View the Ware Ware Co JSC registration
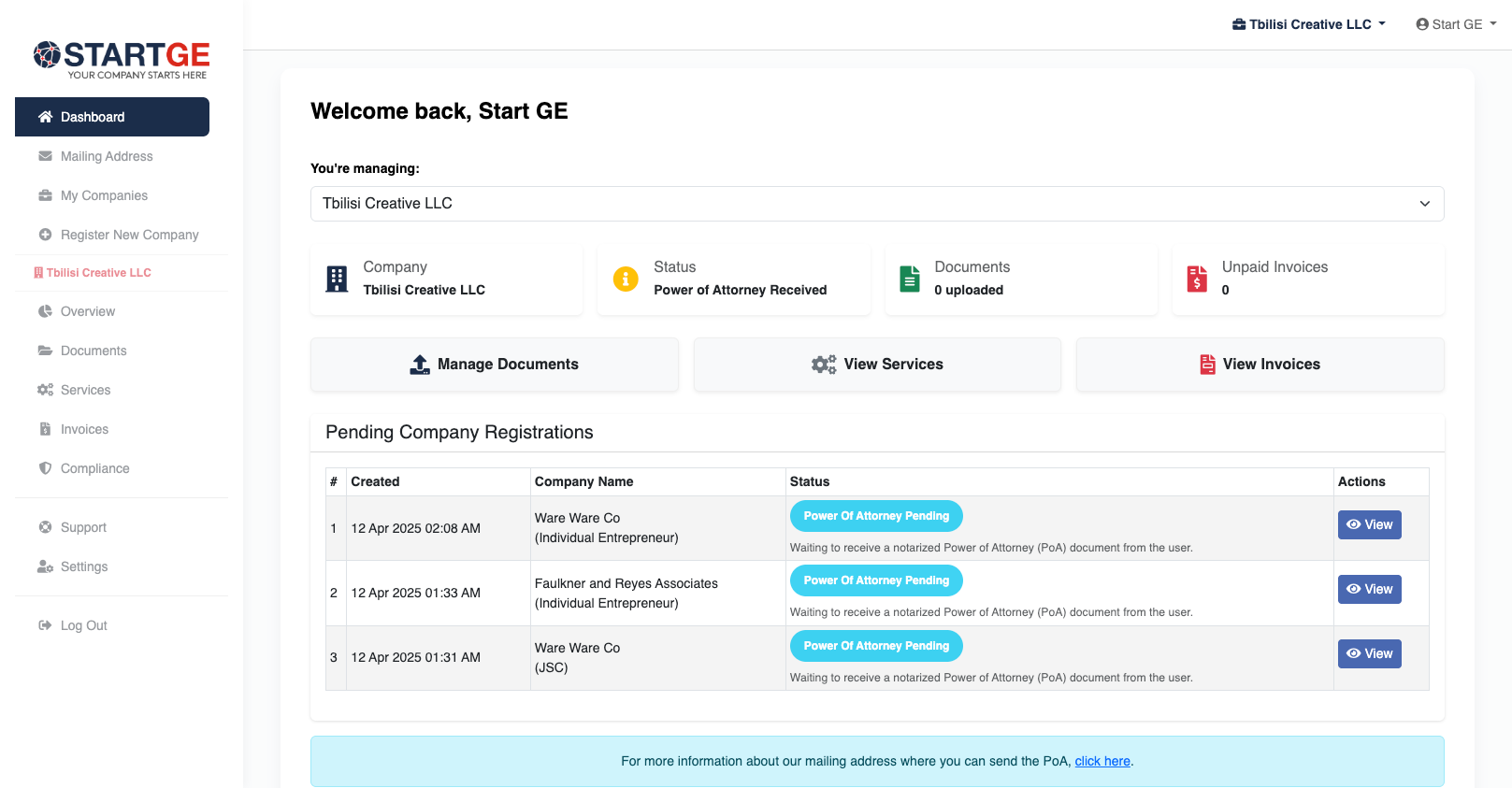This screenshot has height=788, width=1512. [x=1370, y=653]
